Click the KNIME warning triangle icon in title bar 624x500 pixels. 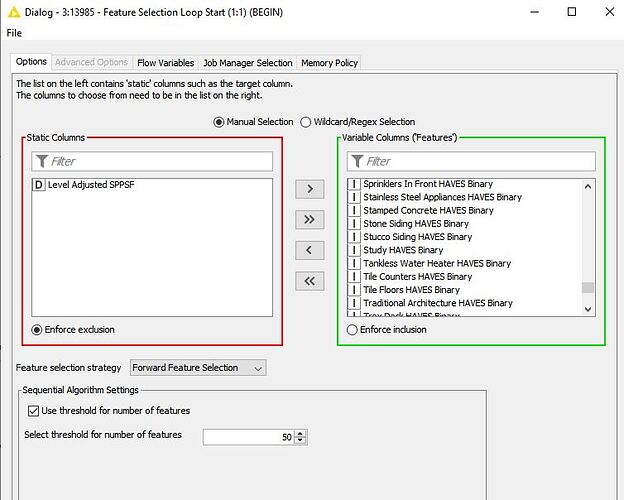point(14,12)
